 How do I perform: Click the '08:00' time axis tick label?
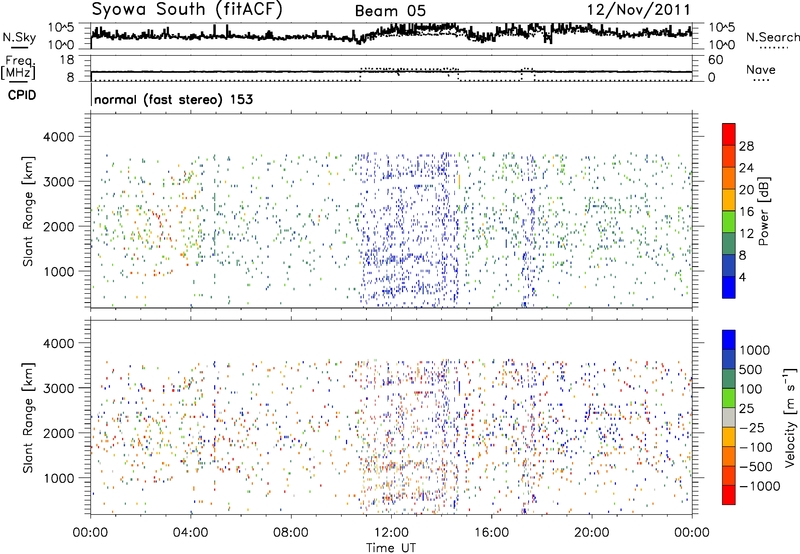point(291,533)
